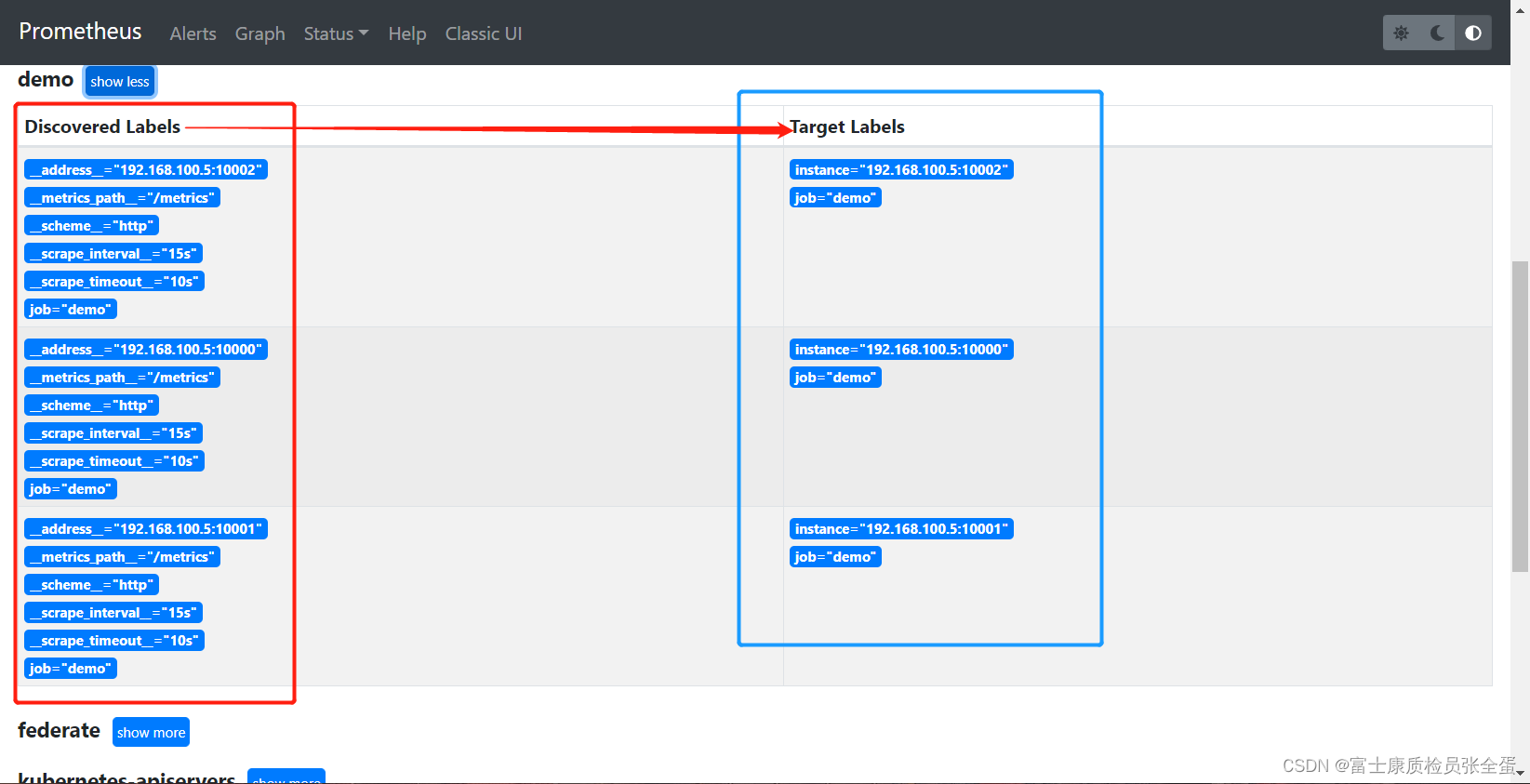
Task: Click the page vertical scrollbar
Action: (x=1520, y=416)
